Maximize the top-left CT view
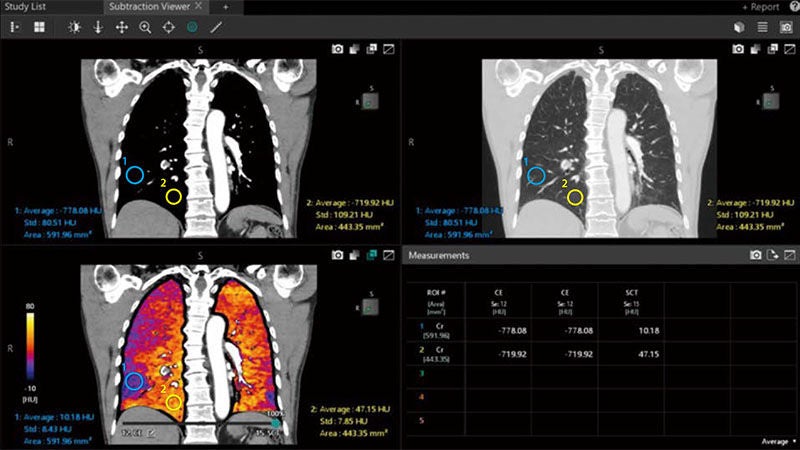The width and height of the screenshot is (800, 450). [389, 49]
